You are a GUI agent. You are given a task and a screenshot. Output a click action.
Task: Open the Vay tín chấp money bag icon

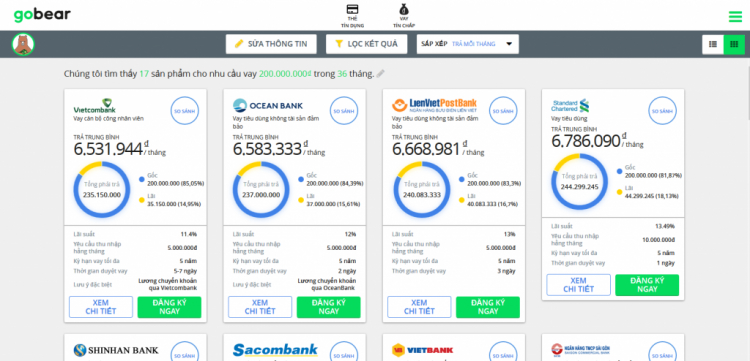[x=404, y=16]
